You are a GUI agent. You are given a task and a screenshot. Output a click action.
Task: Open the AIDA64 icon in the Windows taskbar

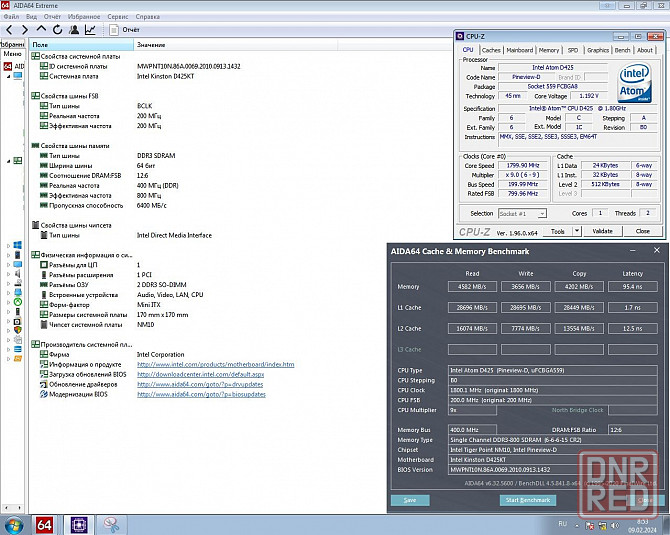tap(44, 524)
